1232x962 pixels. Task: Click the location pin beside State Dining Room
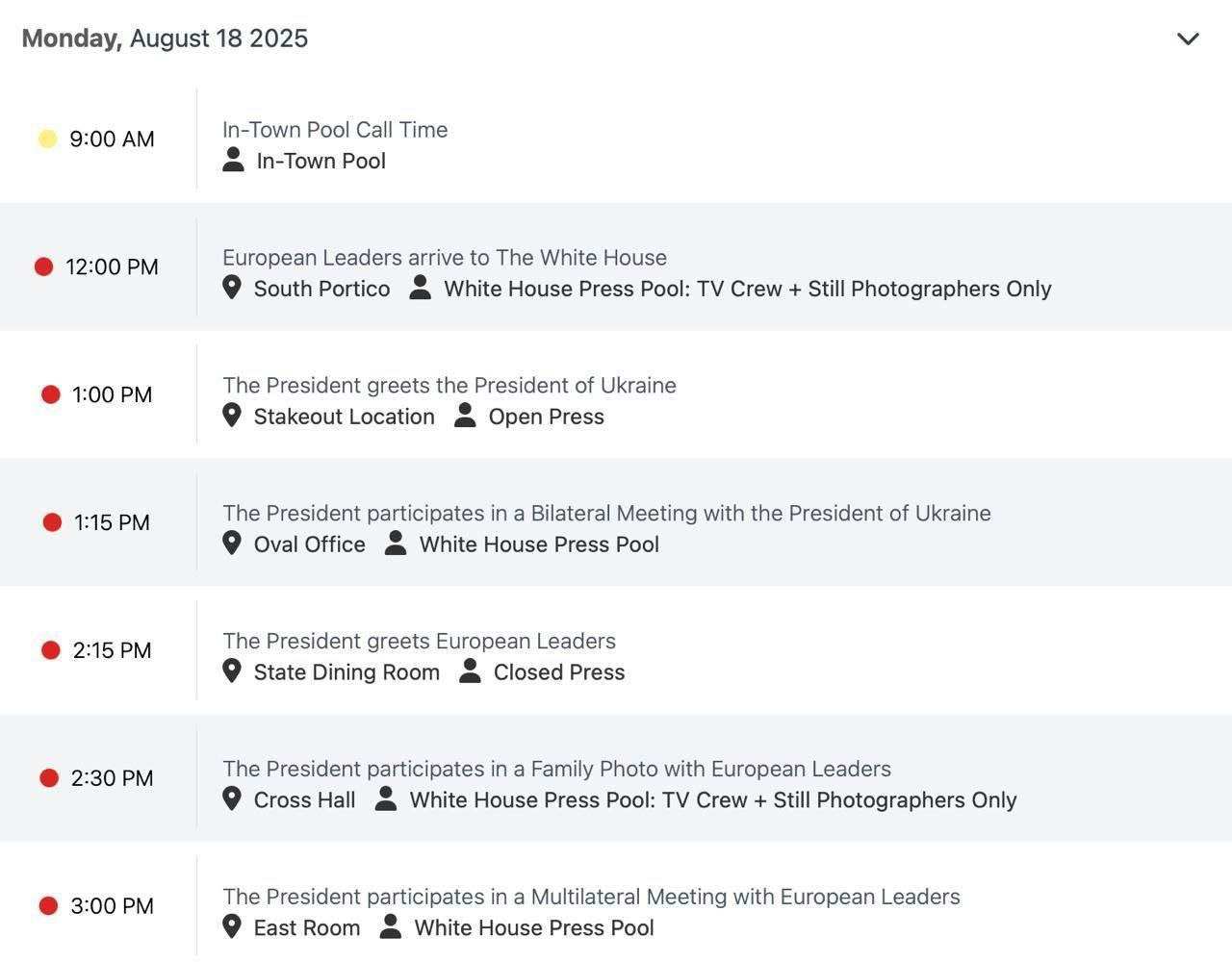[x=232, y=671]
